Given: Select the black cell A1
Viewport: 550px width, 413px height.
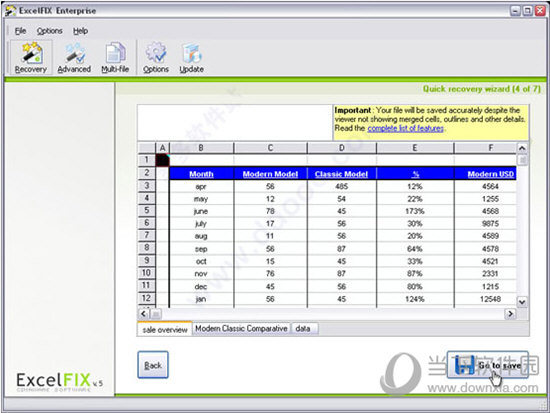Looking at the screenshot, I should 162,160.
